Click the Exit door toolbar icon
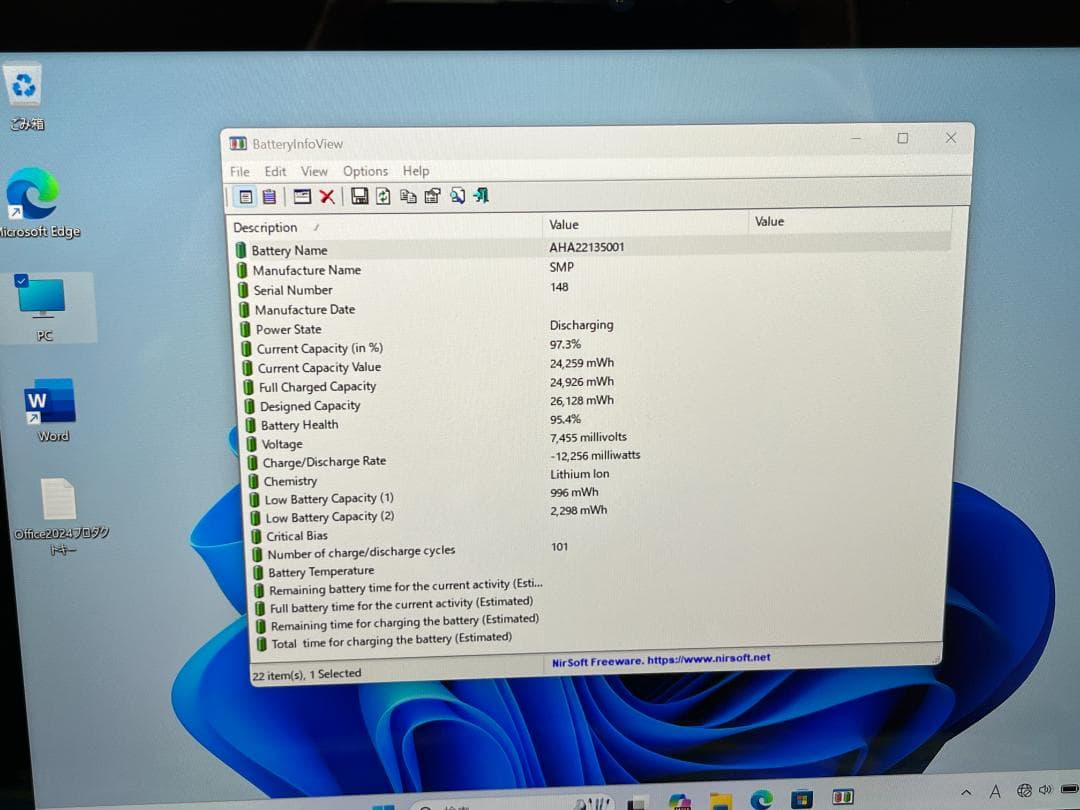Viewport: 1080px width, 810px height. [x=481, y=196]
